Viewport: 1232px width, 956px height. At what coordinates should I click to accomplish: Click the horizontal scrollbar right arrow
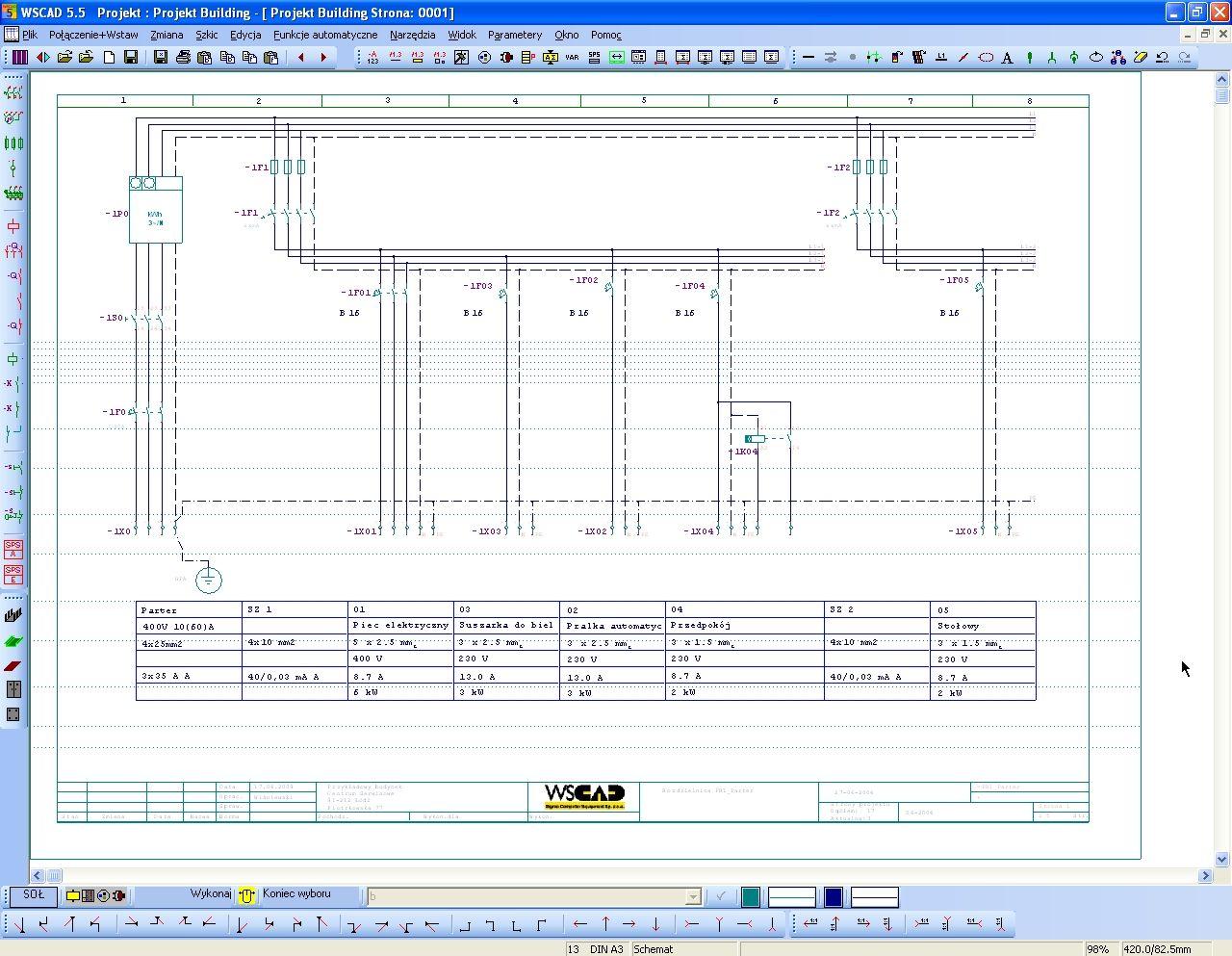coord(1205,875)
